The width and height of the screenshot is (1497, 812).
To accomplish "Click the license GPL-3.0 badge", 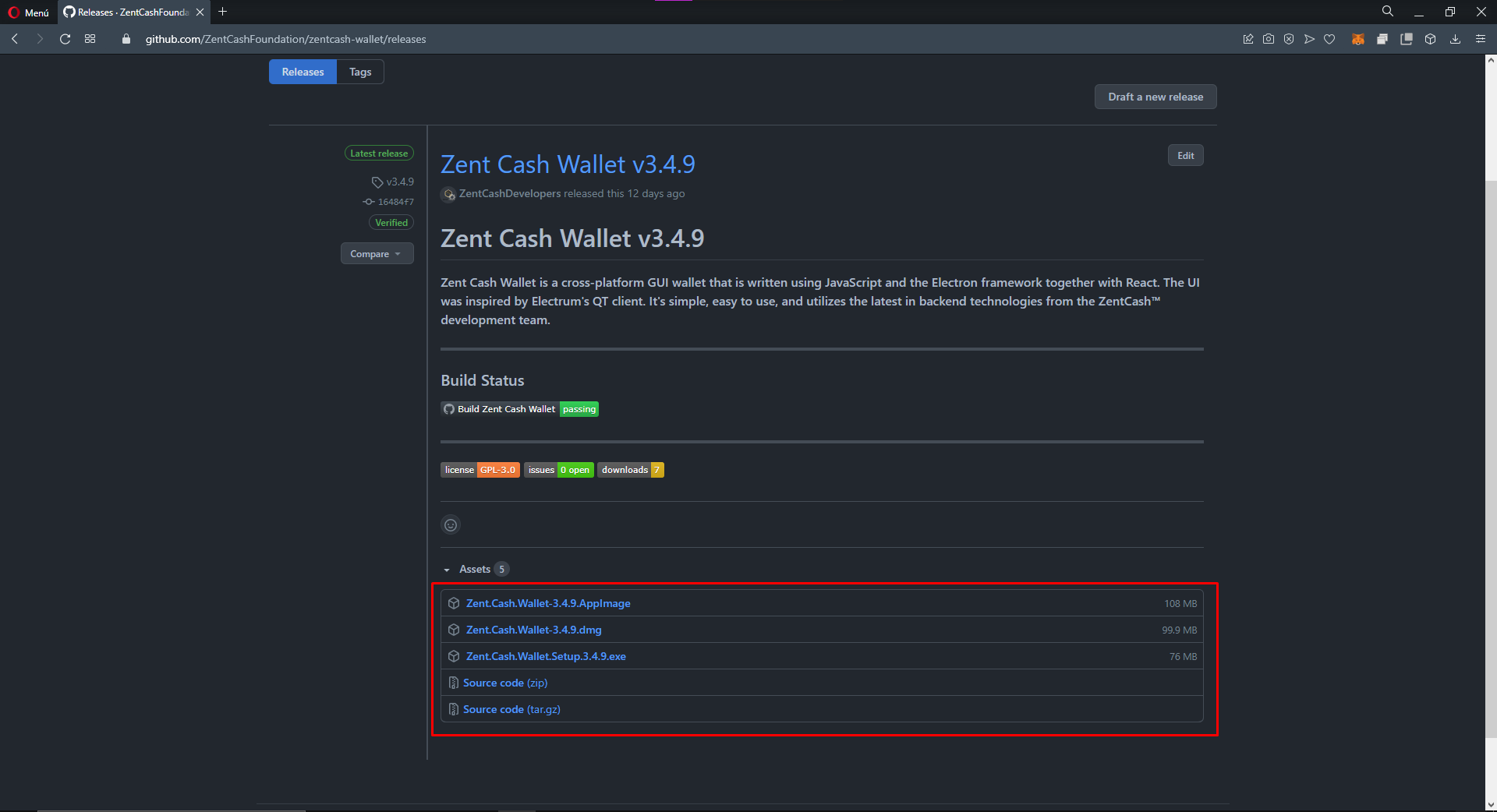I will [480, 470].
